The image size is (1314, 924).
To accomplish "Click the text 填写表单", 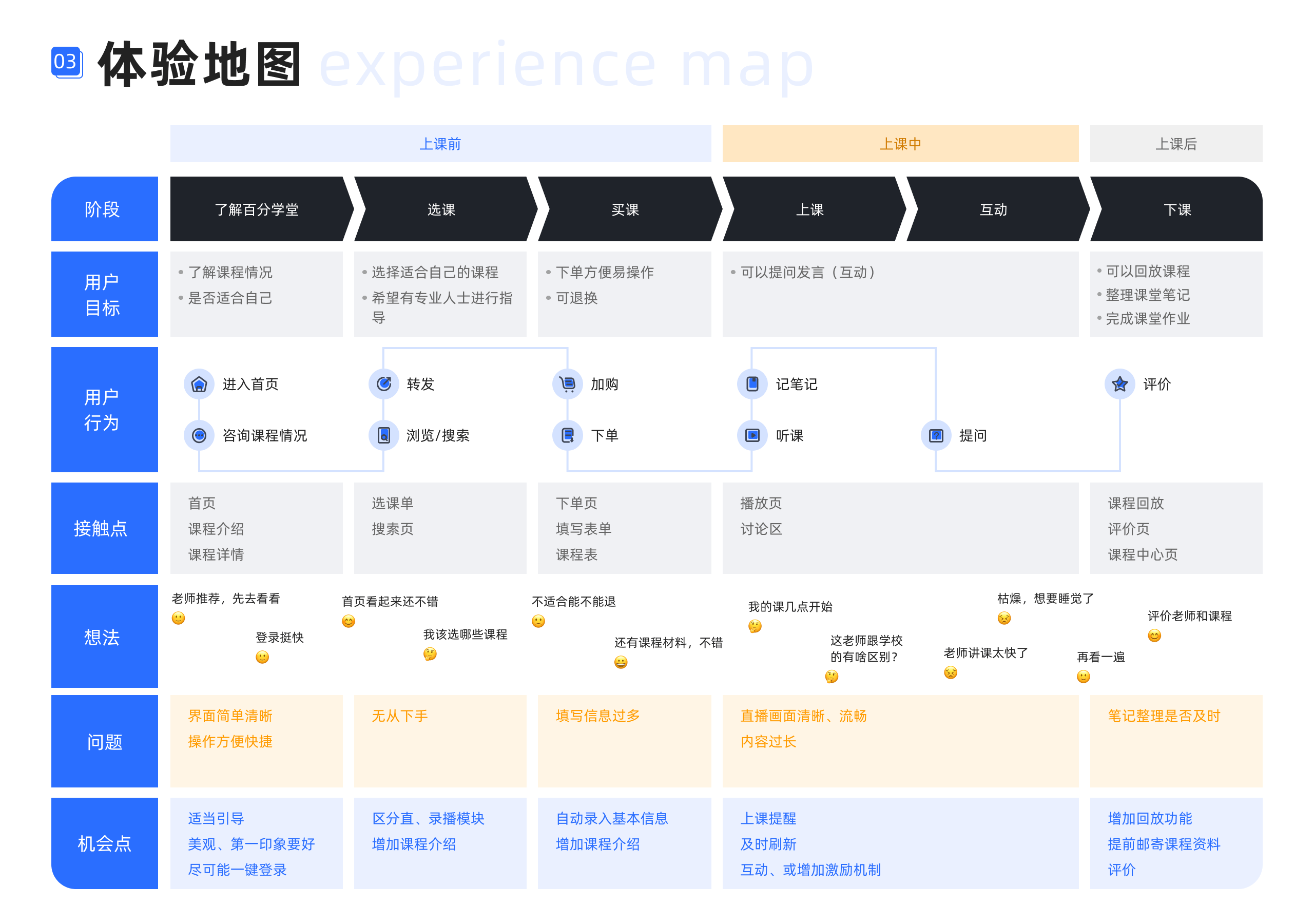I will (584, 529).
